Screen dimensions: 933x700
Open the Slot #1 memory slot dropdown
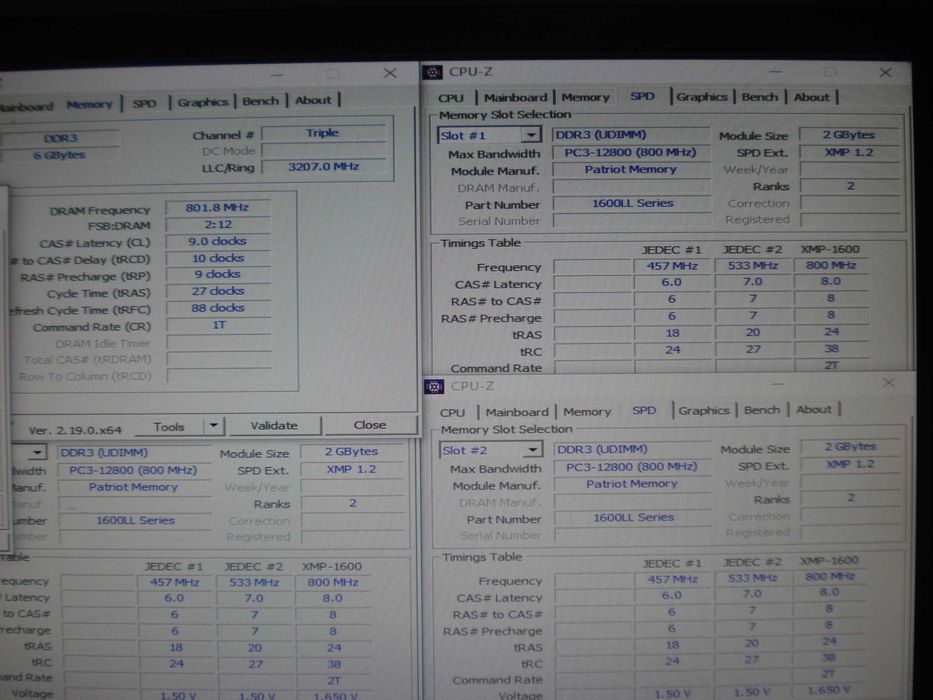530,135
